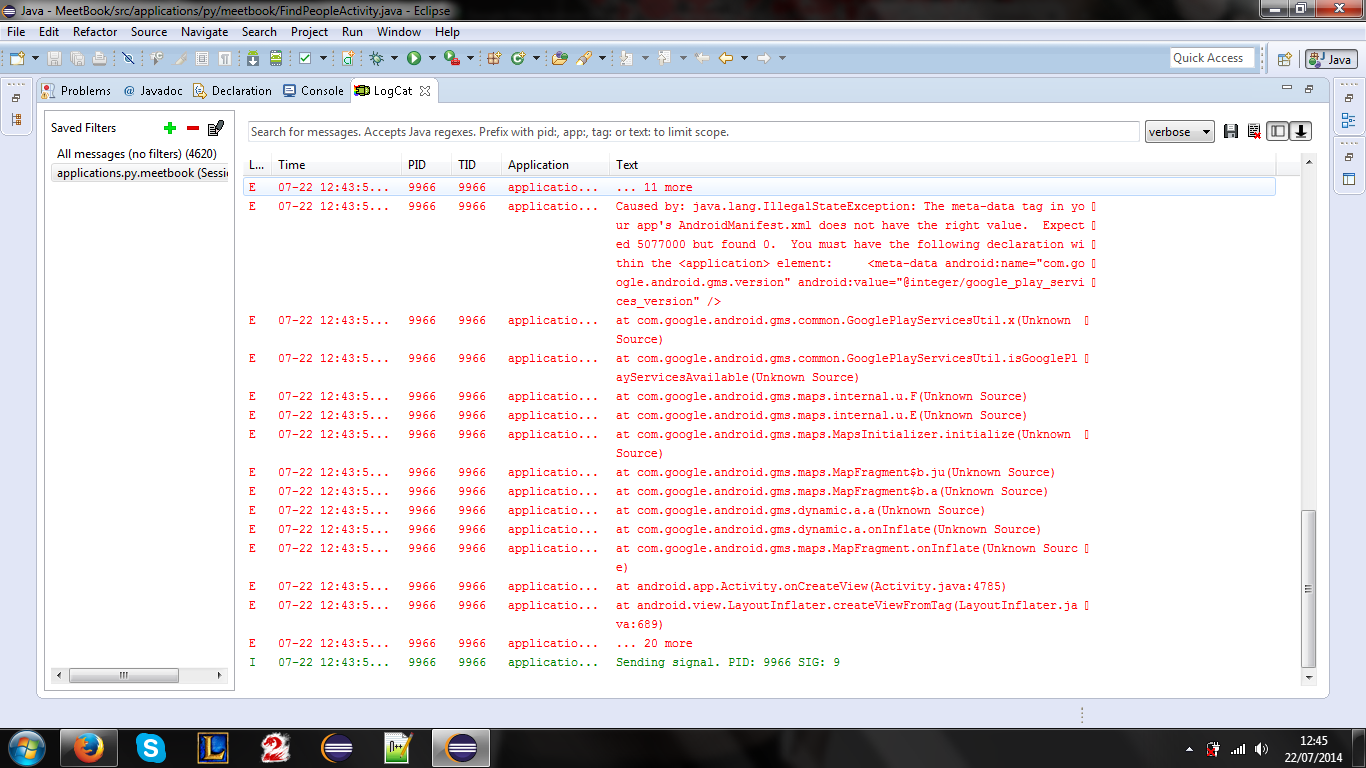Expand the Debug configurations dropdown arrow

pyautogui.click(x=393, y=58)
